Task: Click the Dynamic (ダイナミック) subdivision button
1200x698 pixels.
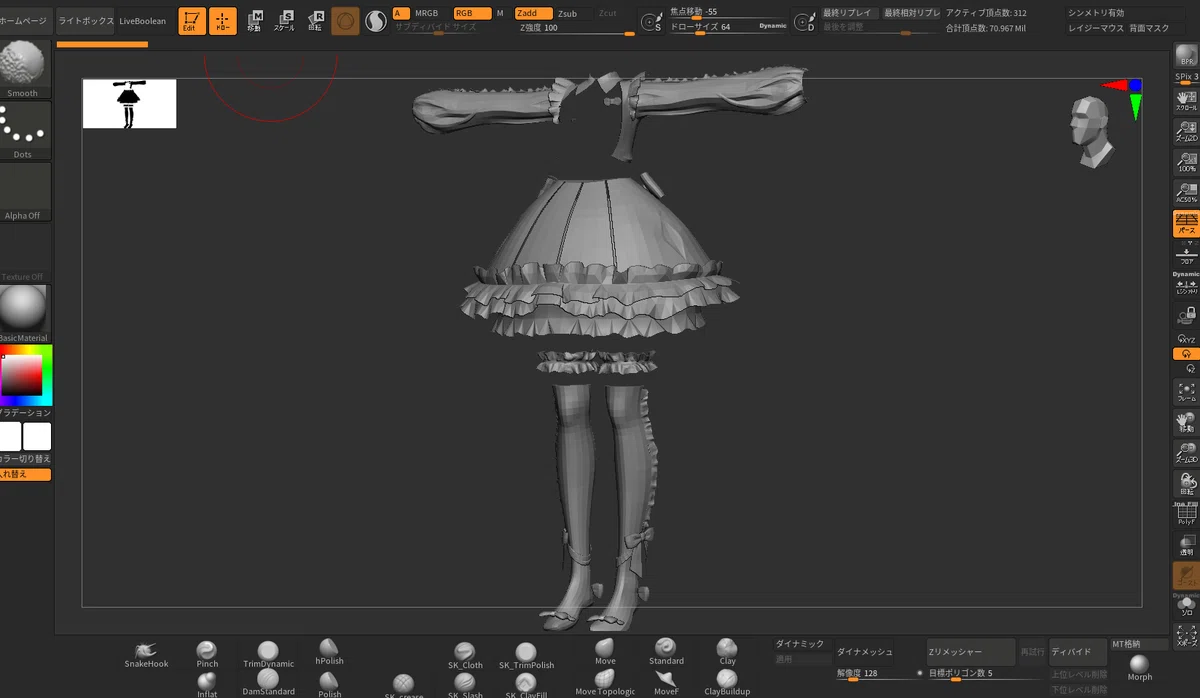Action: [x=801, y=645]
